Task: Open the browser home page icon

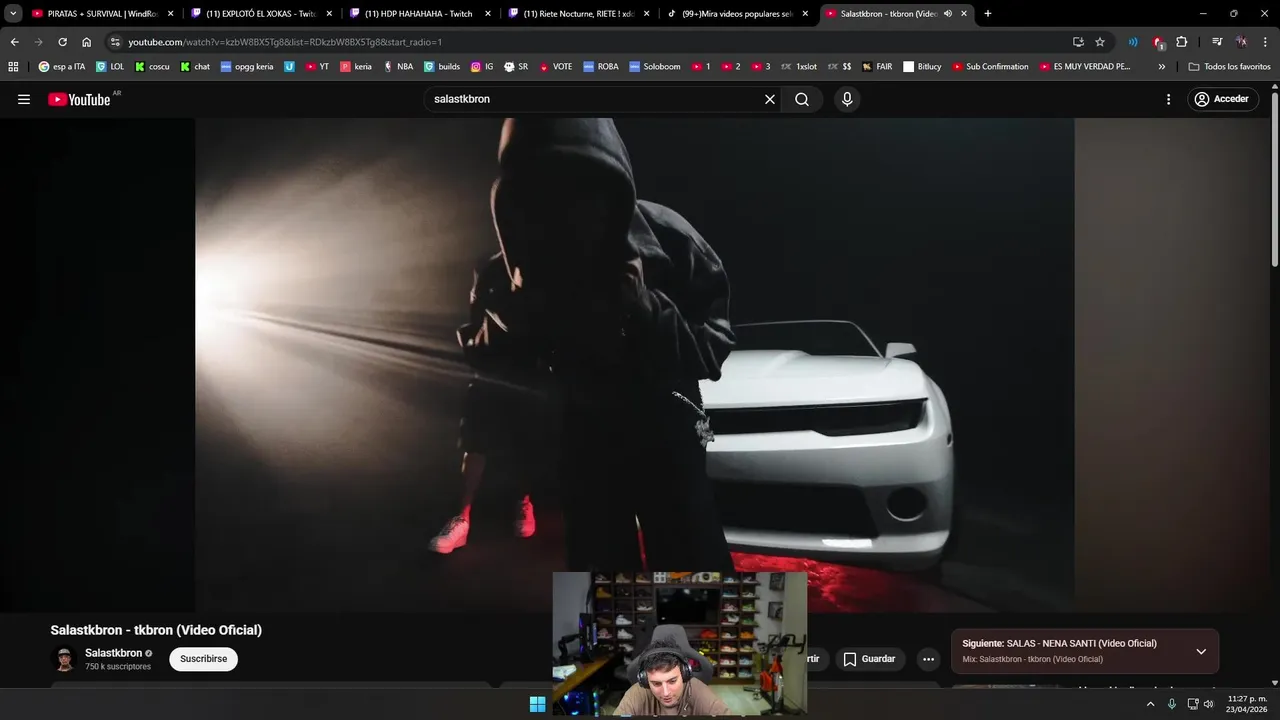Action: 86,42
